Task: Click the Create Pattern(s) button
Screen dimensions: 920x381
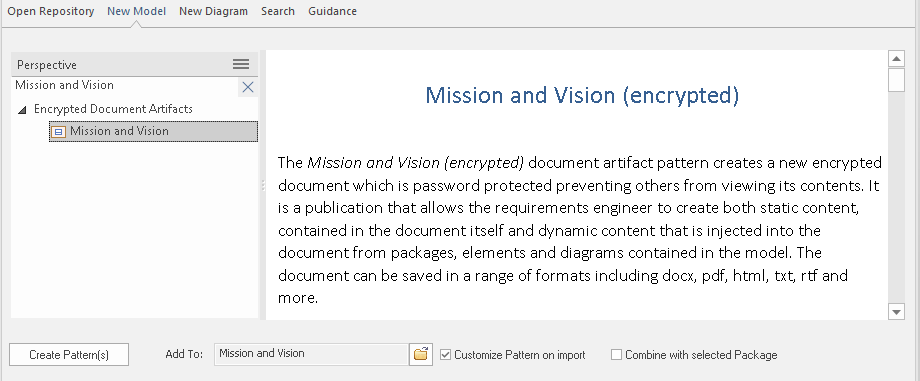Action: pyautogui.click(x=69, y=355)
